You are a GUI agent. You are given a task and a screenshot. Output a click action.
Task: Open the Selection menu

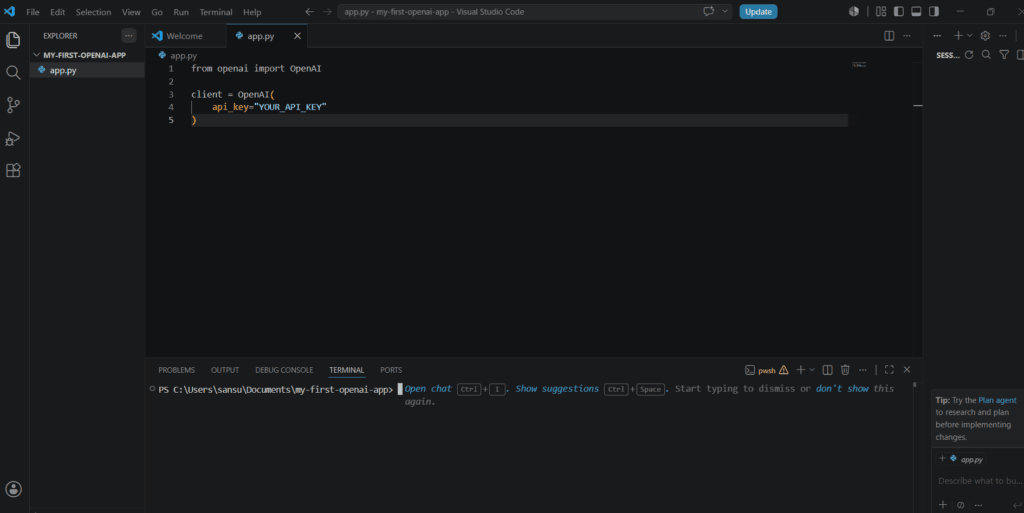tap(93, 12)
